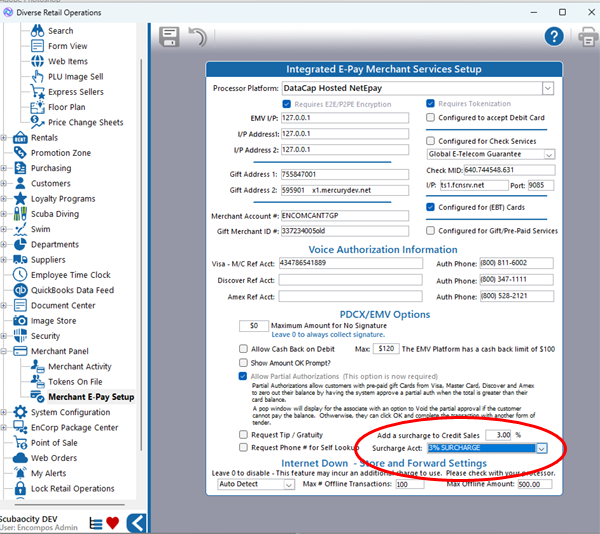Open the Help question mark icon
This screenshot has height=534, width=600.
pyautogui.click(x=554, y=36)
